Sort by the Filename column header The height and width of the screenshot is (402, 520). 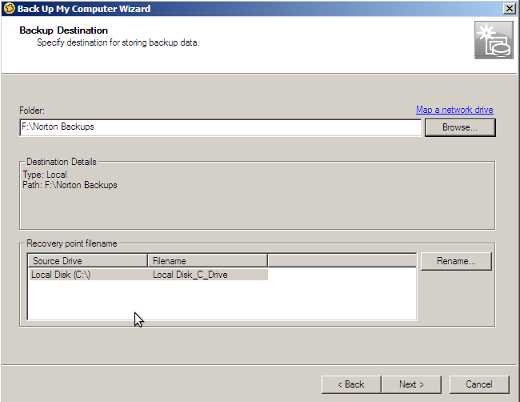click(x=207, y=260)
